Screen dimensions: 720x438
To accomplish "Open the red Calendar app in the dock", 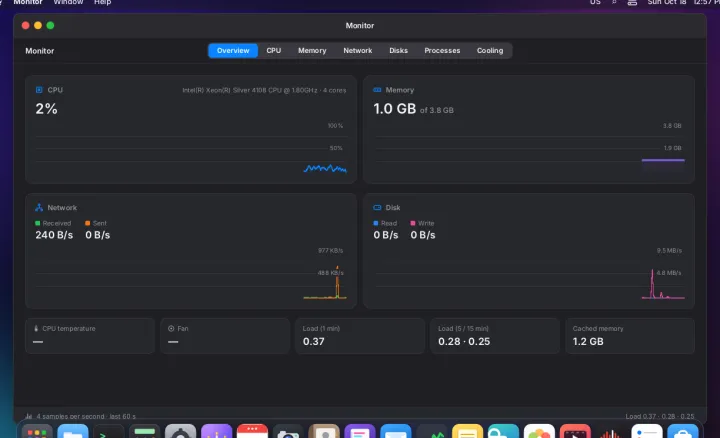I will coord(252,432).
